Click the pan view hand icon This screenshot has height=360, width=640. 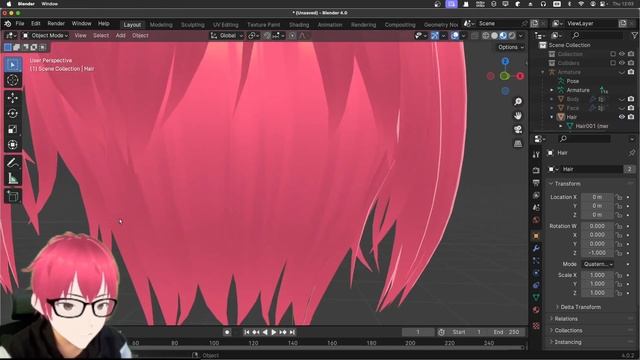pyautogui.click(x=518, y=116)
